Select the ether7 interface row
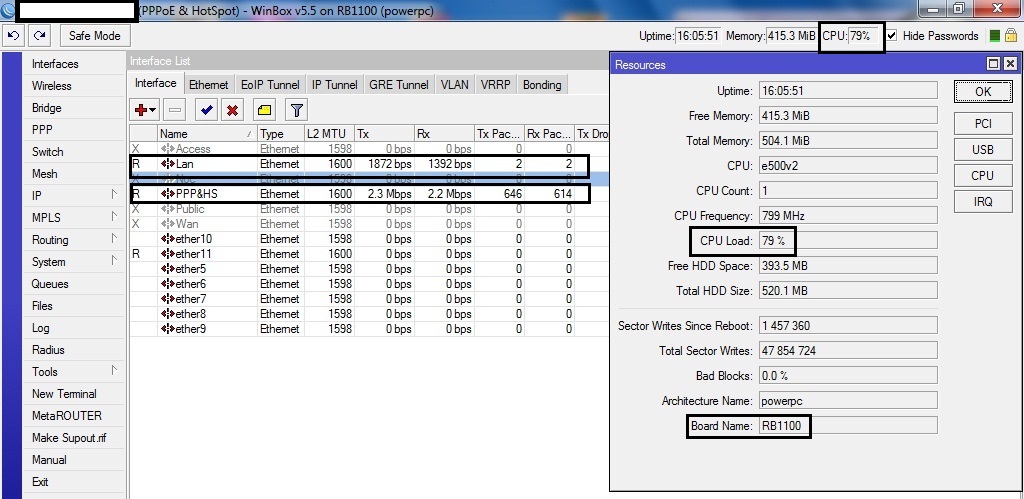This screenshot has width=1024, height=499. click(369, 299)
